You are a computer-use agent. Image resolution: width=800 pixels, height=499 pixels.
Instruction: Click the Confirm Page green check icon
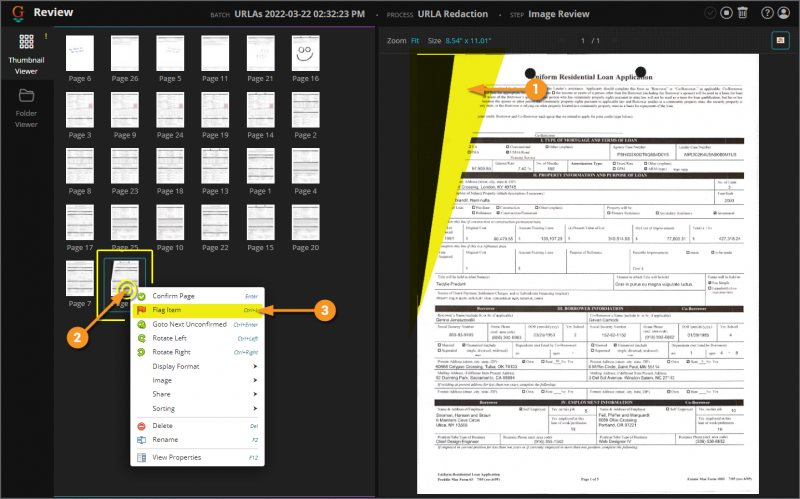[x=142, y=296]
